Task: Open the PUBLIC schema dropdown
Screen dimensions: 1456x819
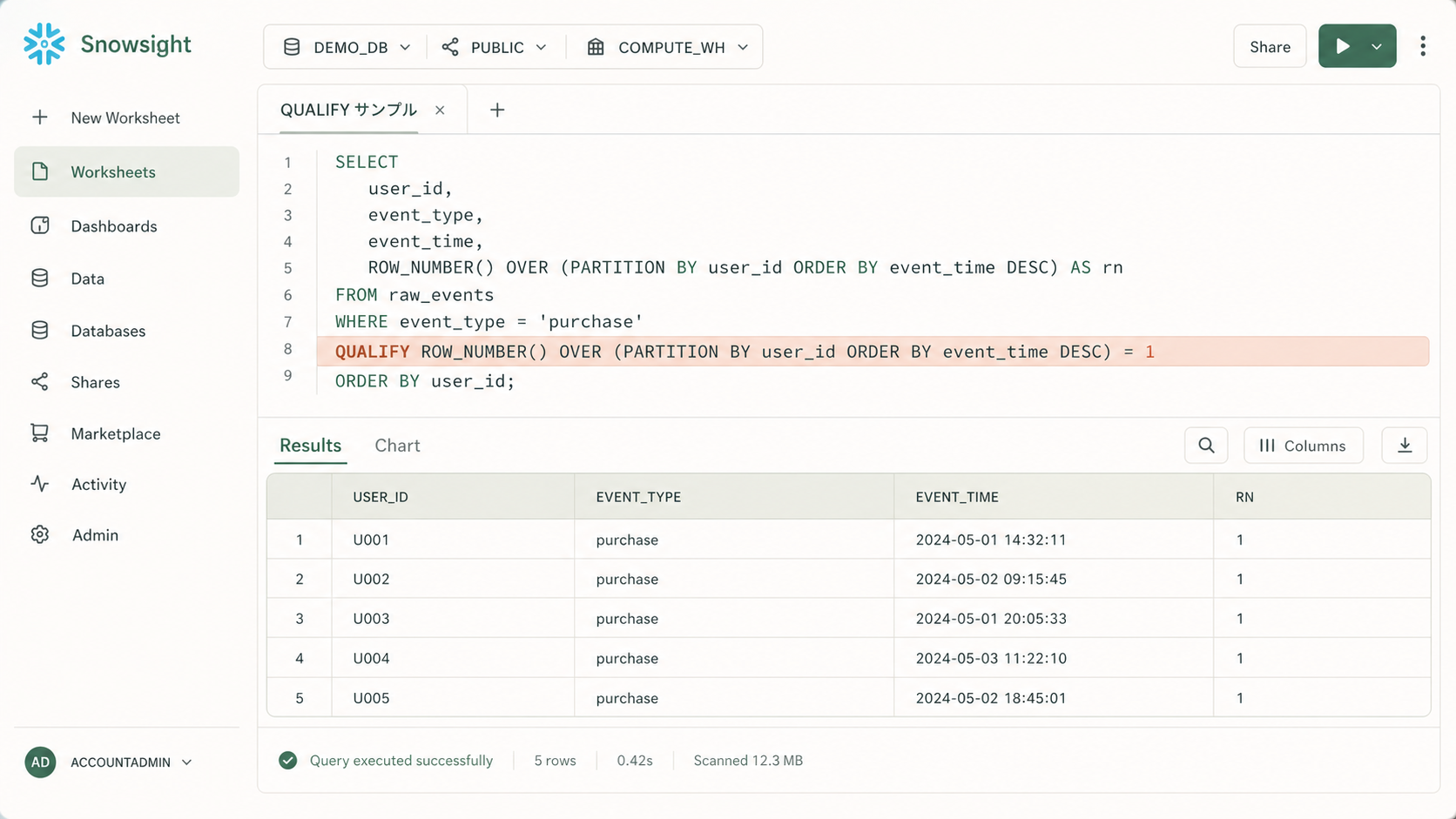Action: click(x=495, y=47)
